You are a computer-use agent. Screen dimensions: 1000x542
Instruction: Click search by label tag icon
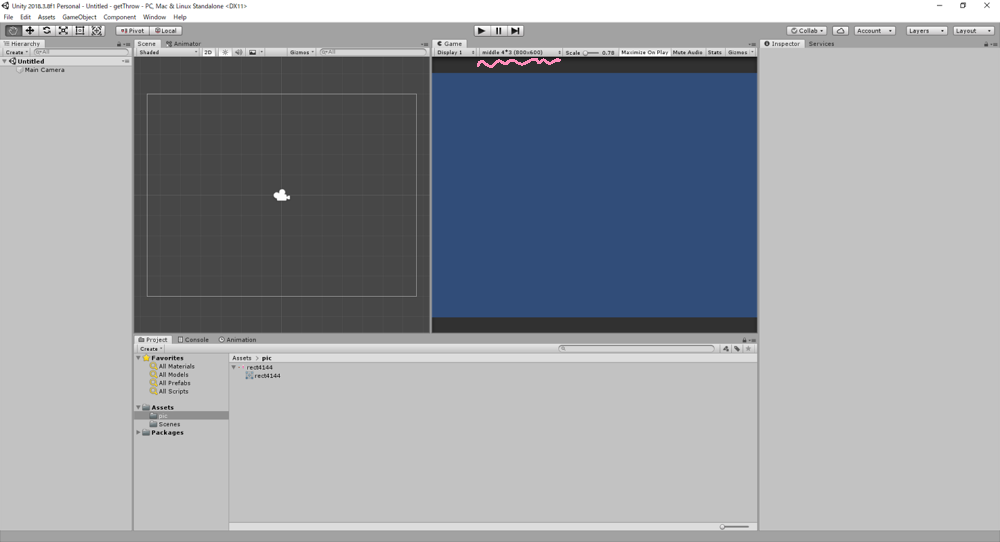point(737,349)
